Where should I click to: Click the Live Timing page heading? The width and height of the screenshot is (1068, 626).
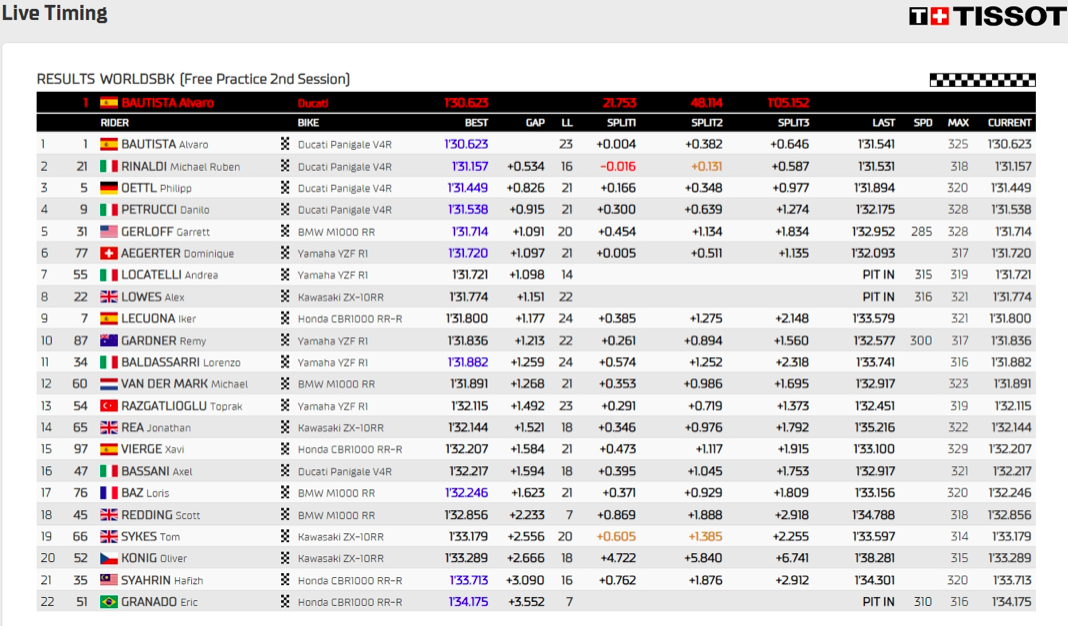click(54, 14)
